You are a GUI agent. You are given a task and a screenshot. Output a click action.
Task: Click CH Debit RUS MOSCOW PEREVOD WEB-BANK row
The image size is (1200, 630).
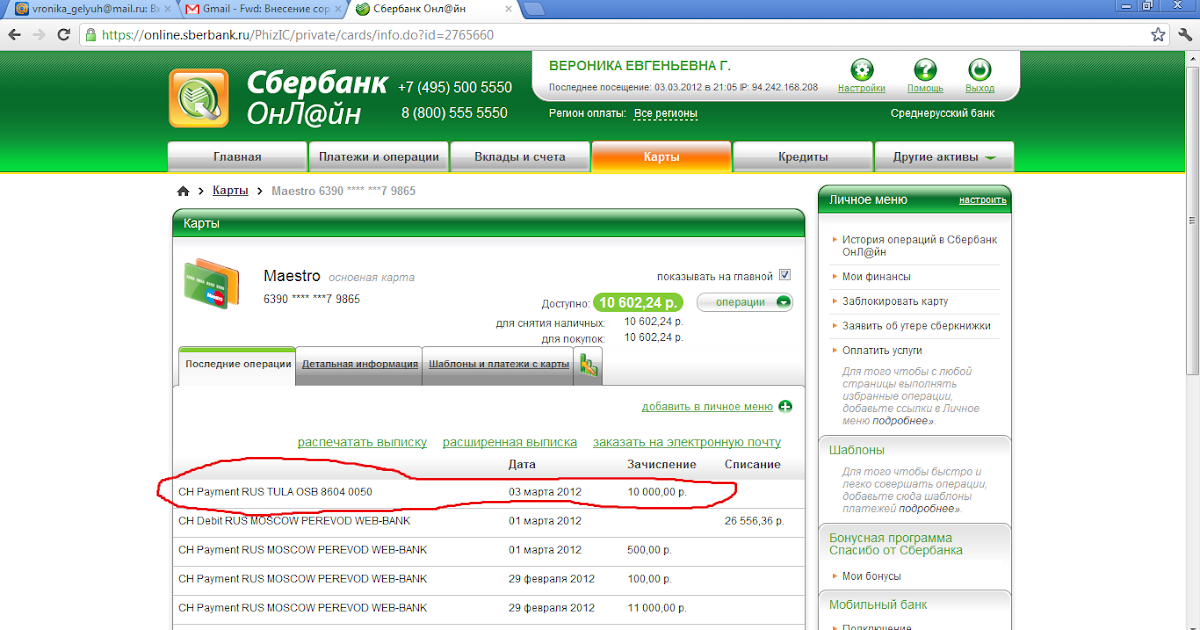click(x=489, y=521)
